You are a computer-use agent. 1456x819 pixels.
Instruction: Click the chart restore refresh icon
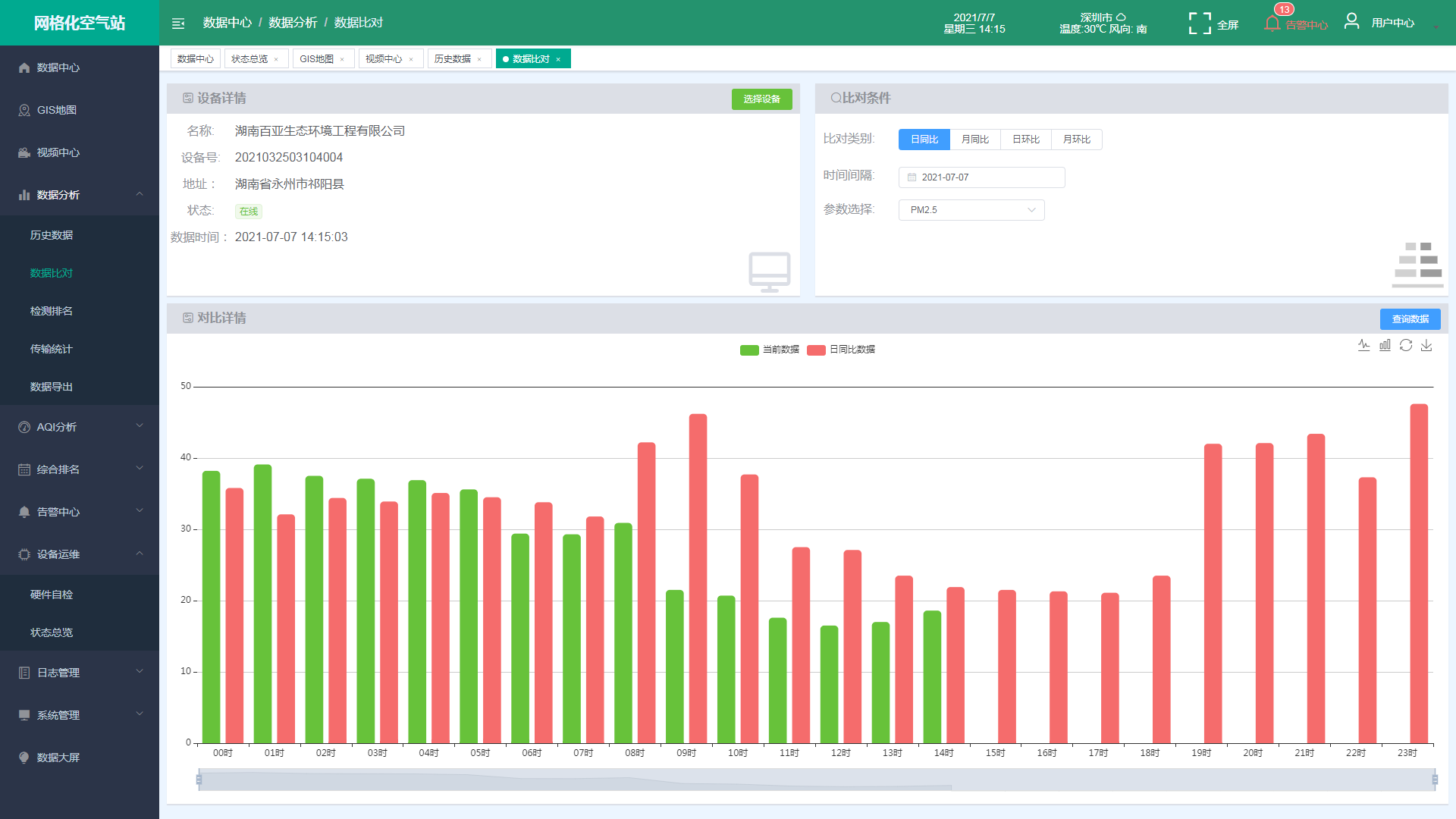coord(1406,345)
